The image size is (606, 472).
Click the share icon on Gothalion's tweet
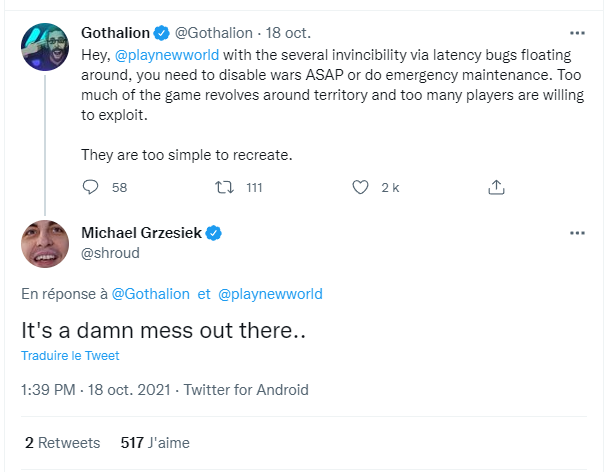tap(496, 187)
